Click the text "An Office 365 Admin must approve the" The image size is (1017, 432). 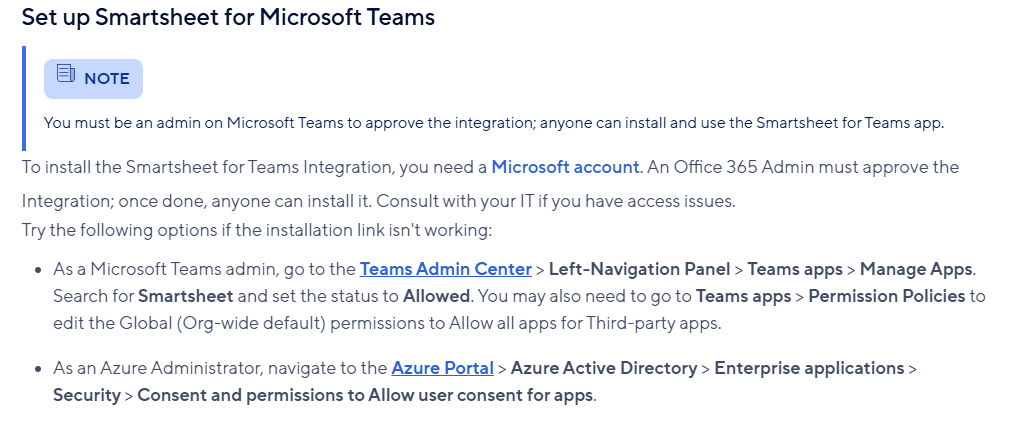click(802, 167)
